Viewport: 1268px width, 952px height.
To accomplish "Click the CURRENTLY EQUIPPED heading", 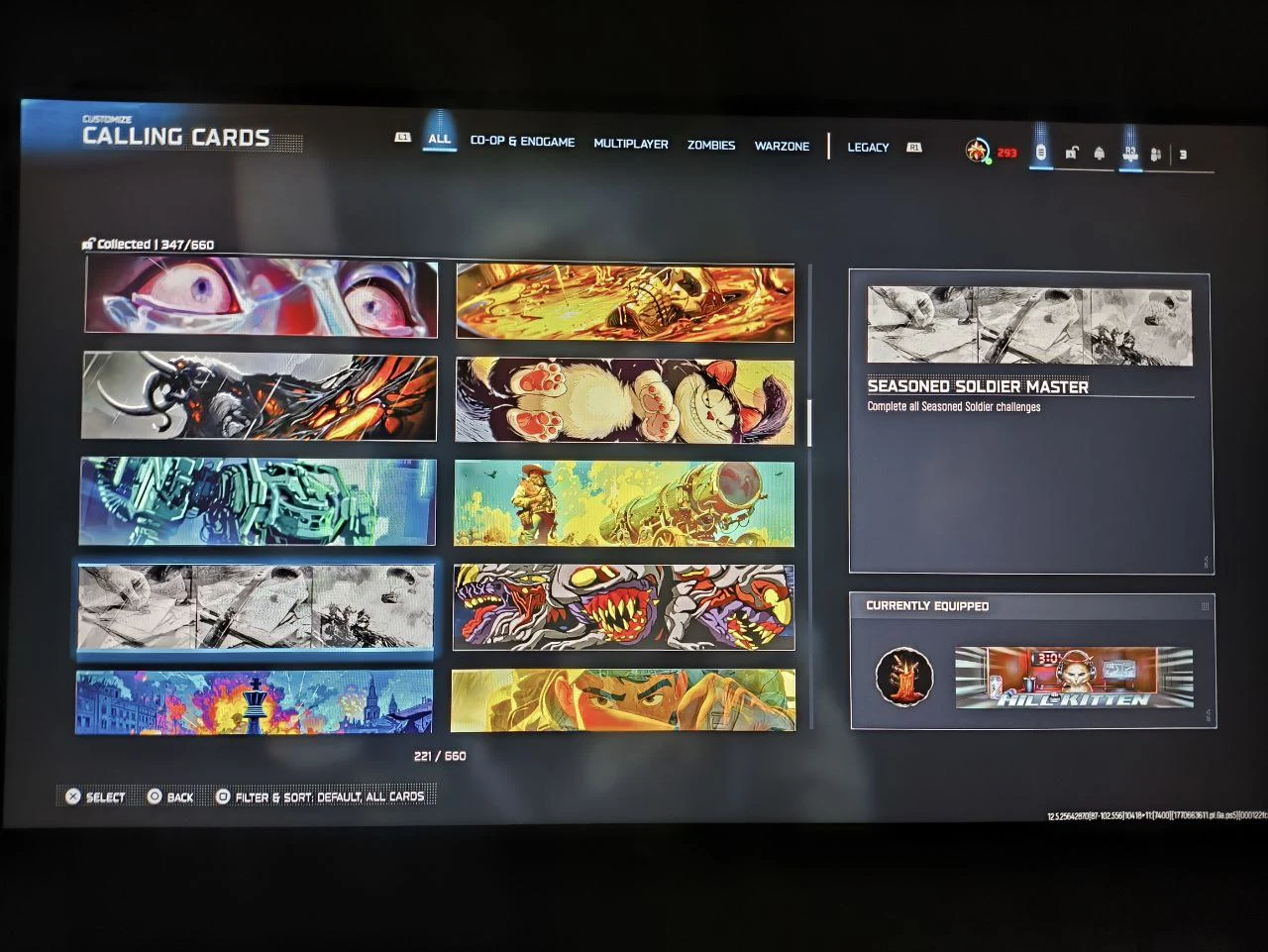I will (x=927, y=606).
